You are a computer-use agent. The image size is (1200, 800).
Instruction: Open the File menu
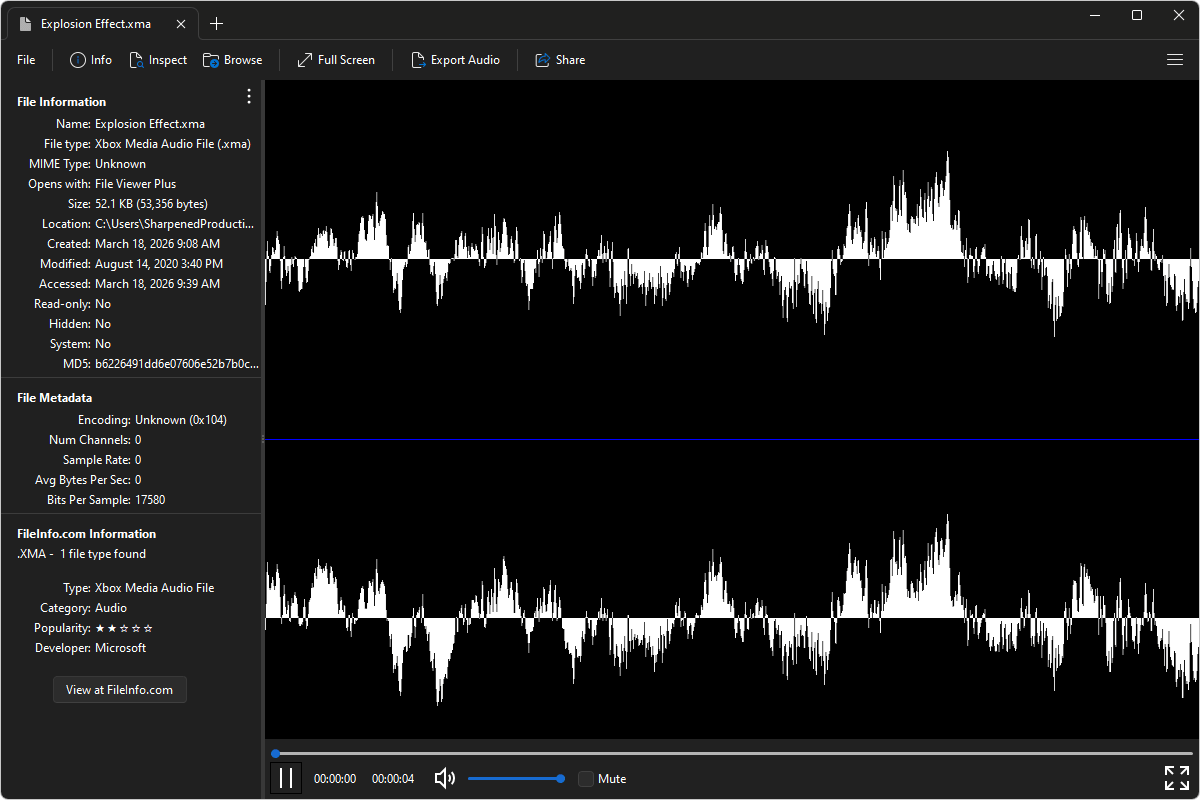click(x=25, y=59)
